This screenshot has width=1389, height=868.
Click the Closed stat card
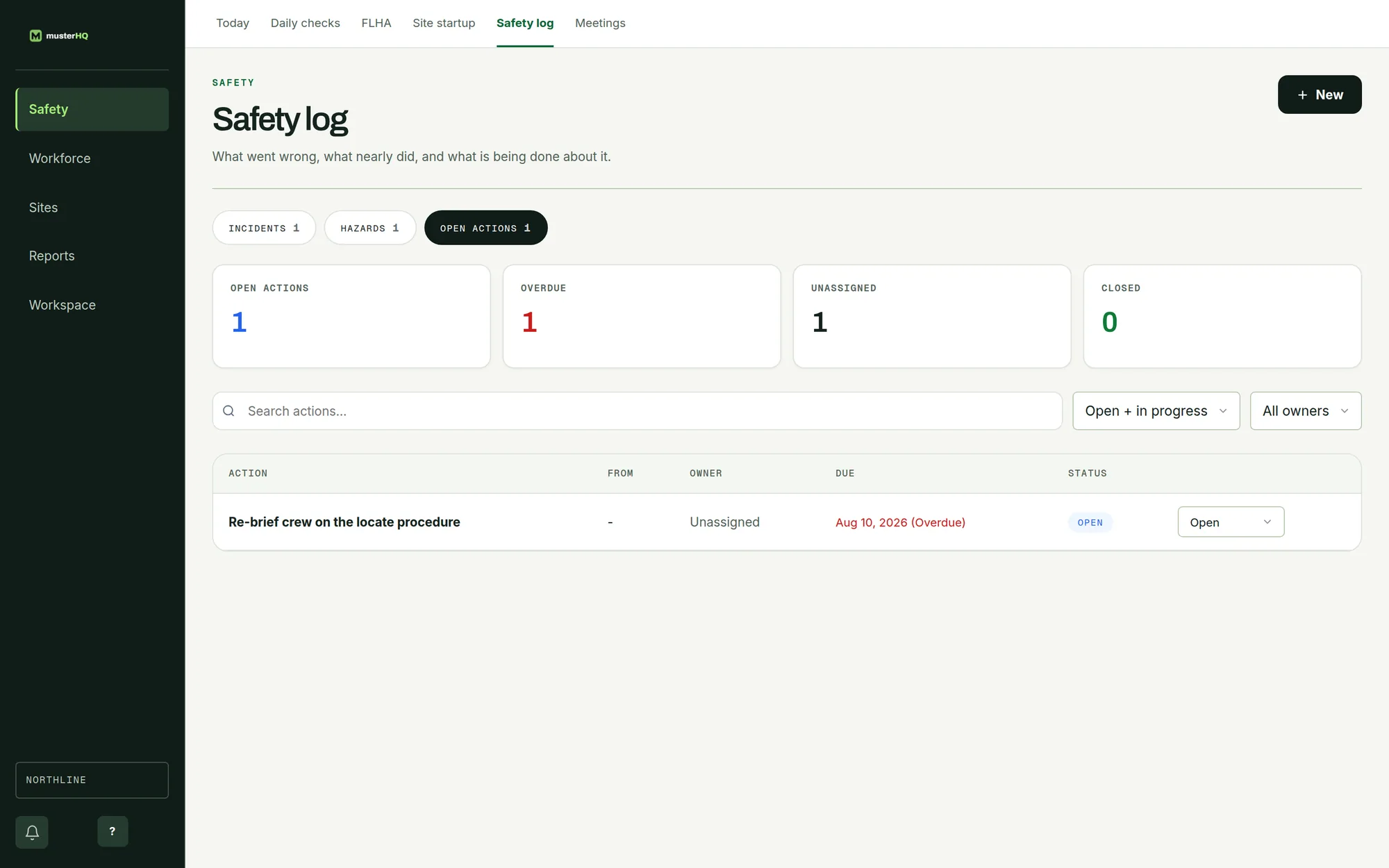click(x=1222, y=316)
